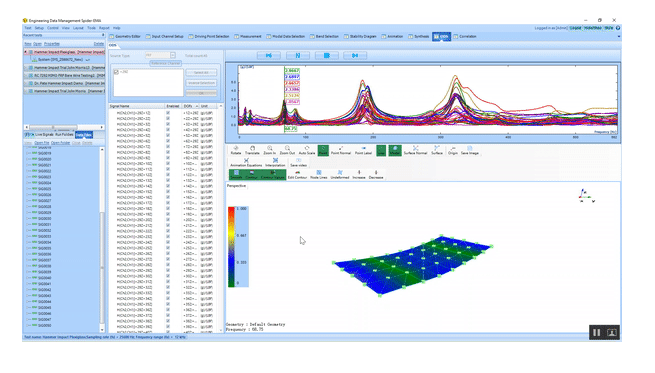
Task: Open the Geometry Editor tab
Action: [125, 36]
